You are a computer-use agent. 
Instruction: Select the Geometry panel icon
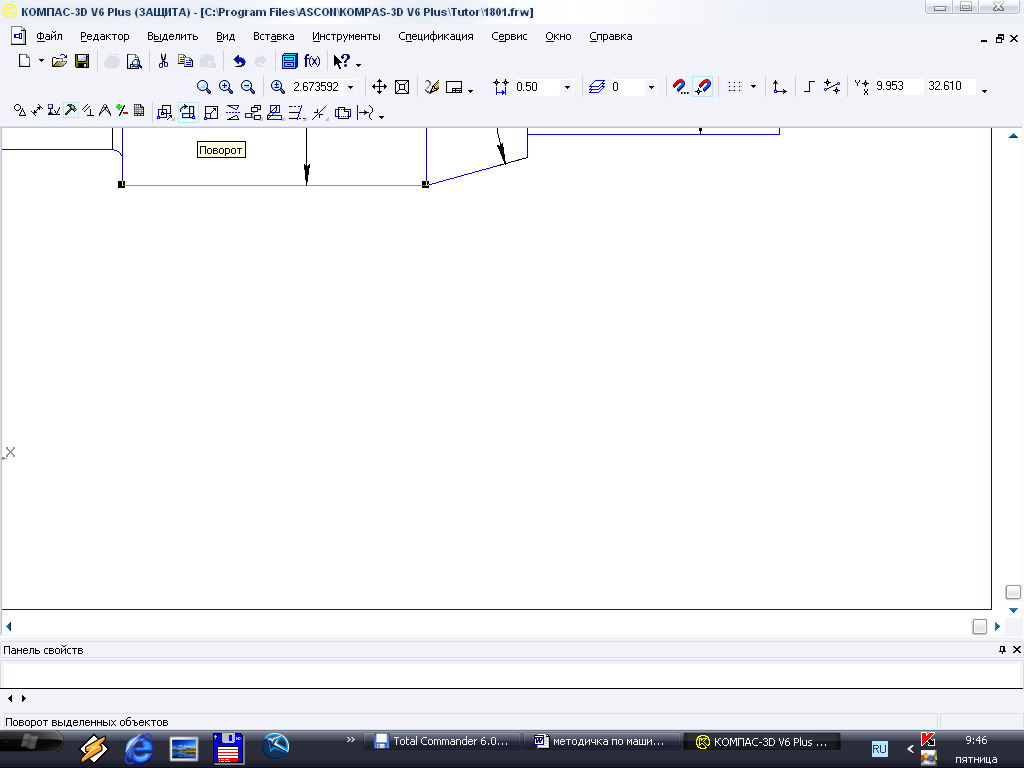pyautogui.click(x=20, y=110)
